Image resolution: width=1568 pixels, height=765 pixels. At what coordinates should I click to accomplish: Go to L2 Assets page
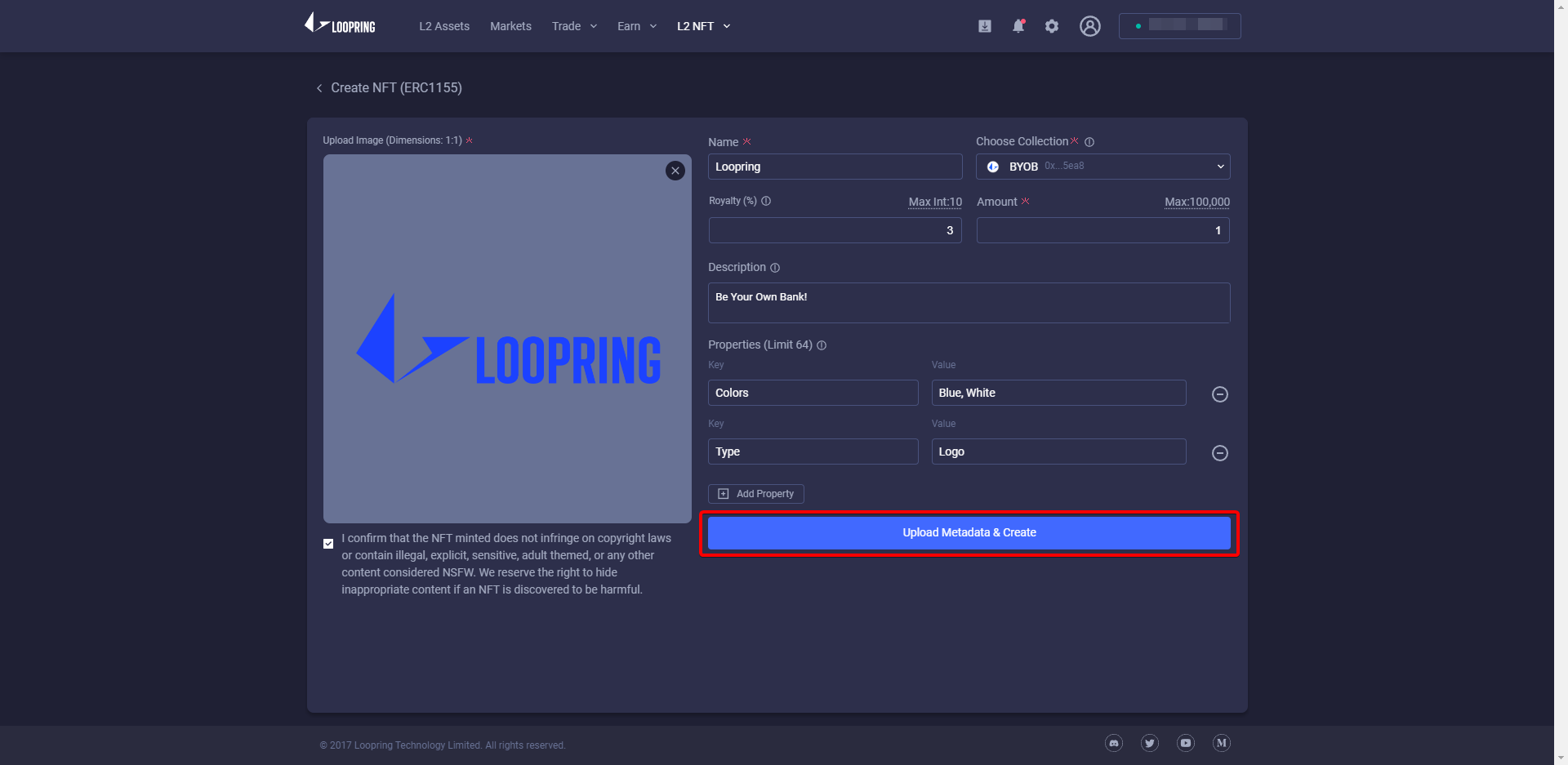point(444,26)
